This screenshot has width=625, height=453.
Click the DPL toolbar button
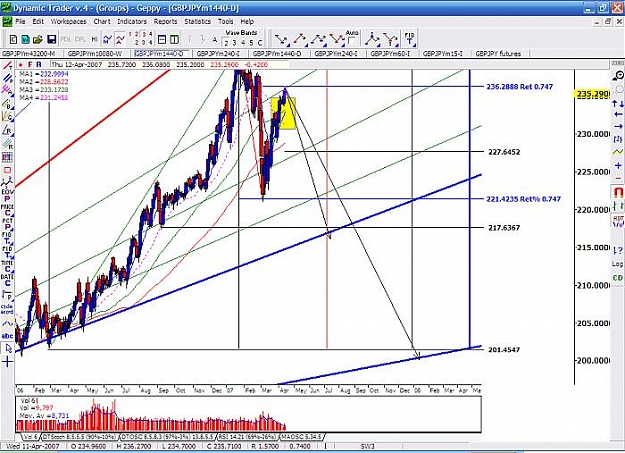click(81, 39)
